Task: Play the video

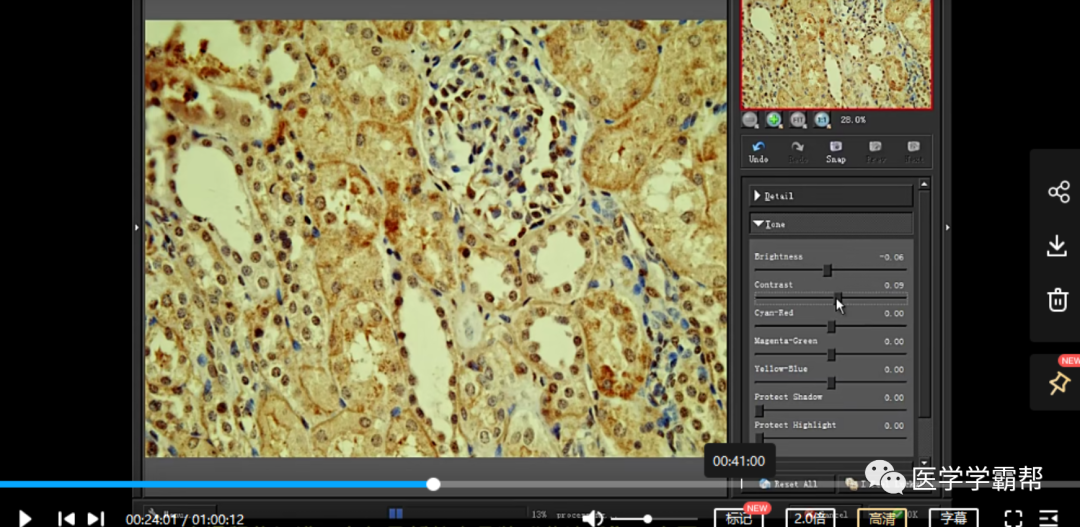Action: point(26,518)
